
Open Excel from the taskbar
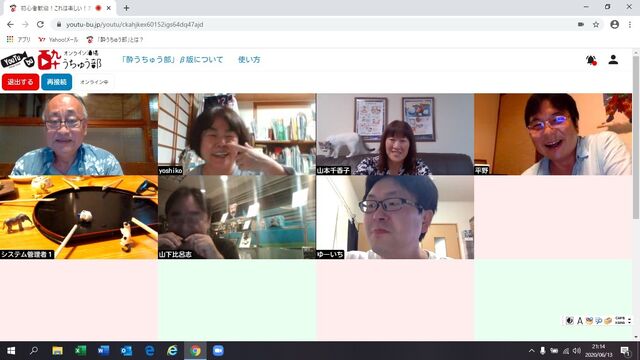point(80,351)
